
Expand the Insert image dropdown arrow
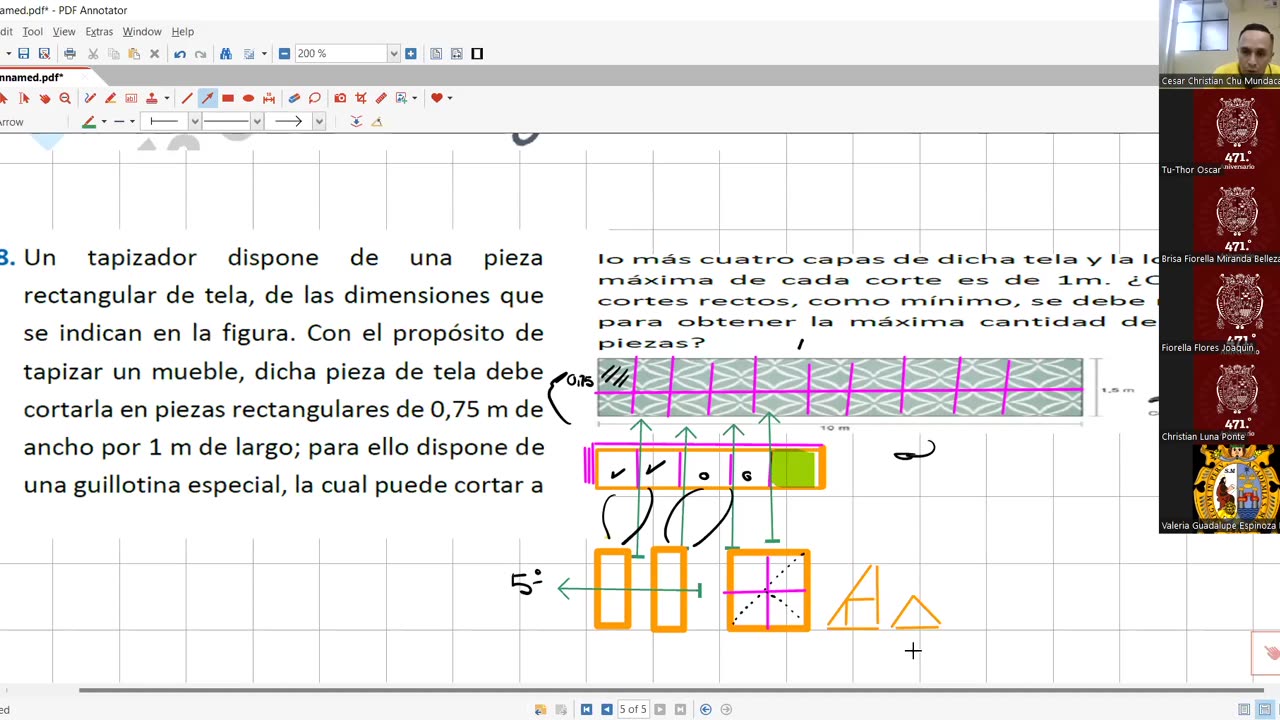[x=415, y=98]
